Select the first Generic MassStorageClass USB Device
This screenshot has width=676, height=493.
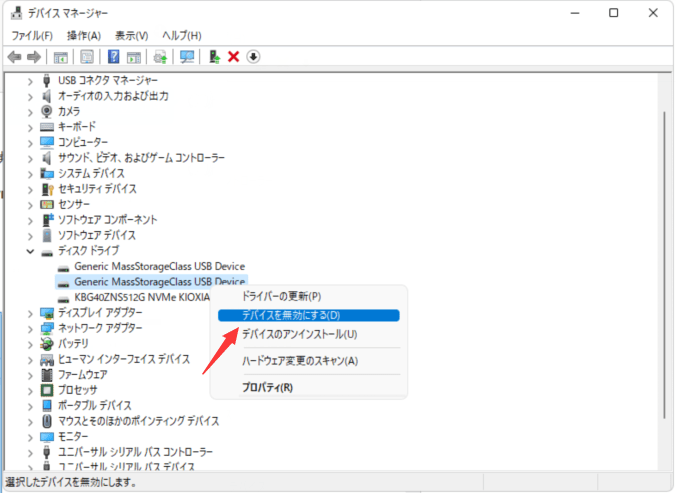pos(159,266)
